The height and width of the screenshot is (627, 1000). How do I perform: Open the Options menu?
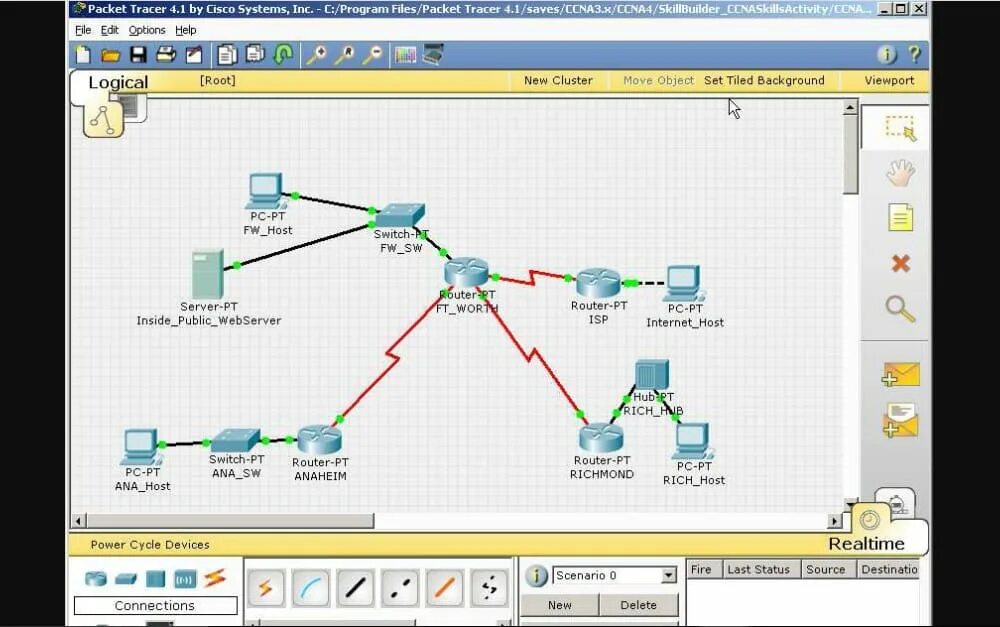147,30
